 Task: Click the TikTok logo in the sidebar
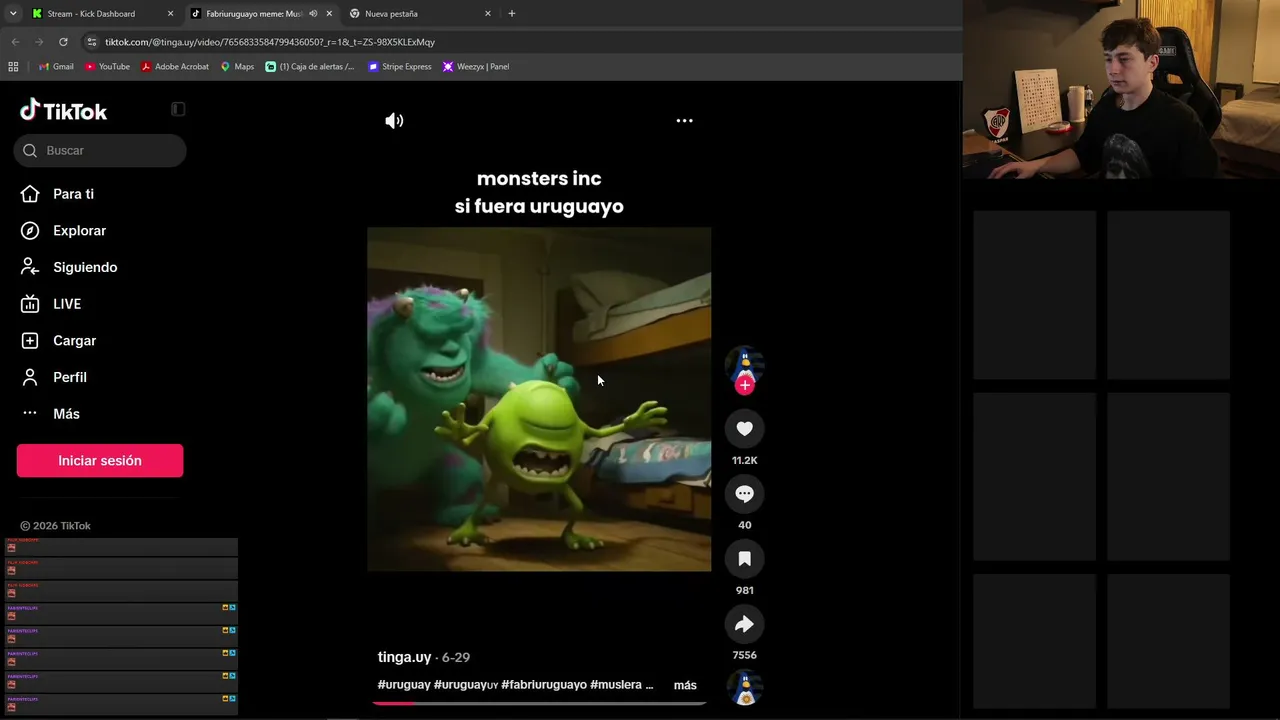point(64,111)
